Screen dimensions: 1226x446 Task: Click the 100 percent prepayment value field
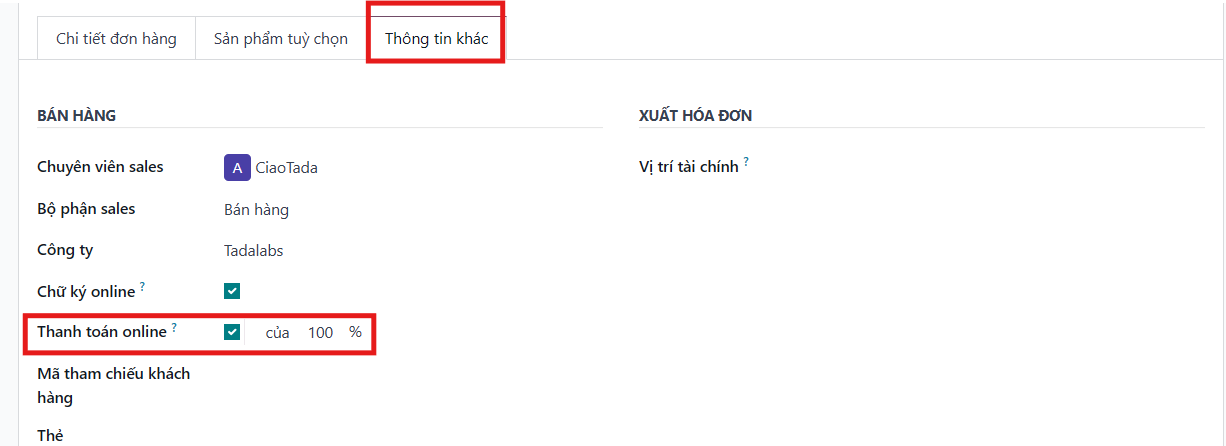click(x=320, y=332)
